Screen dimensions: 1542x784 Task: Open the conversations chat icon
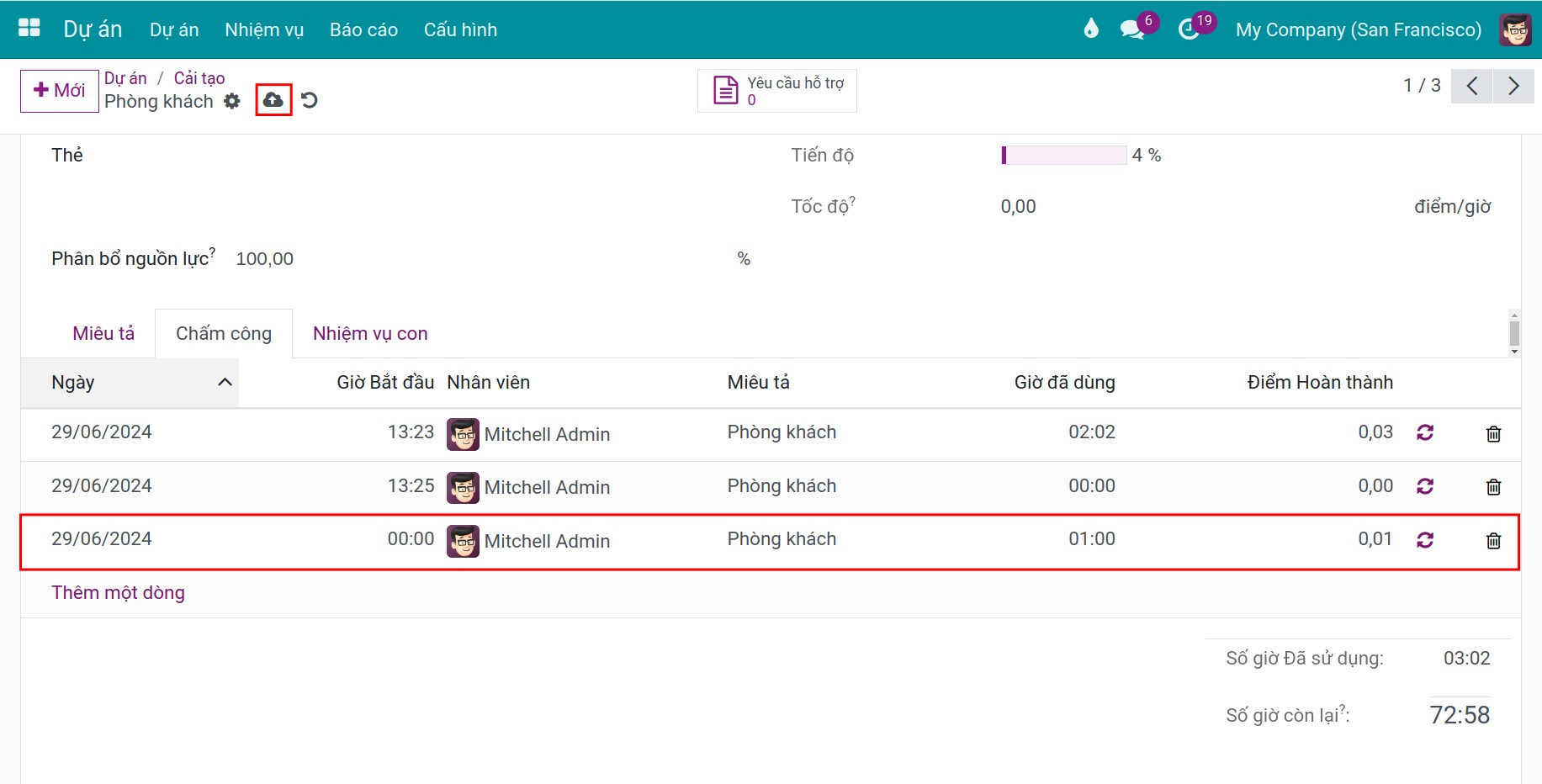click(x=1132, y=29)
